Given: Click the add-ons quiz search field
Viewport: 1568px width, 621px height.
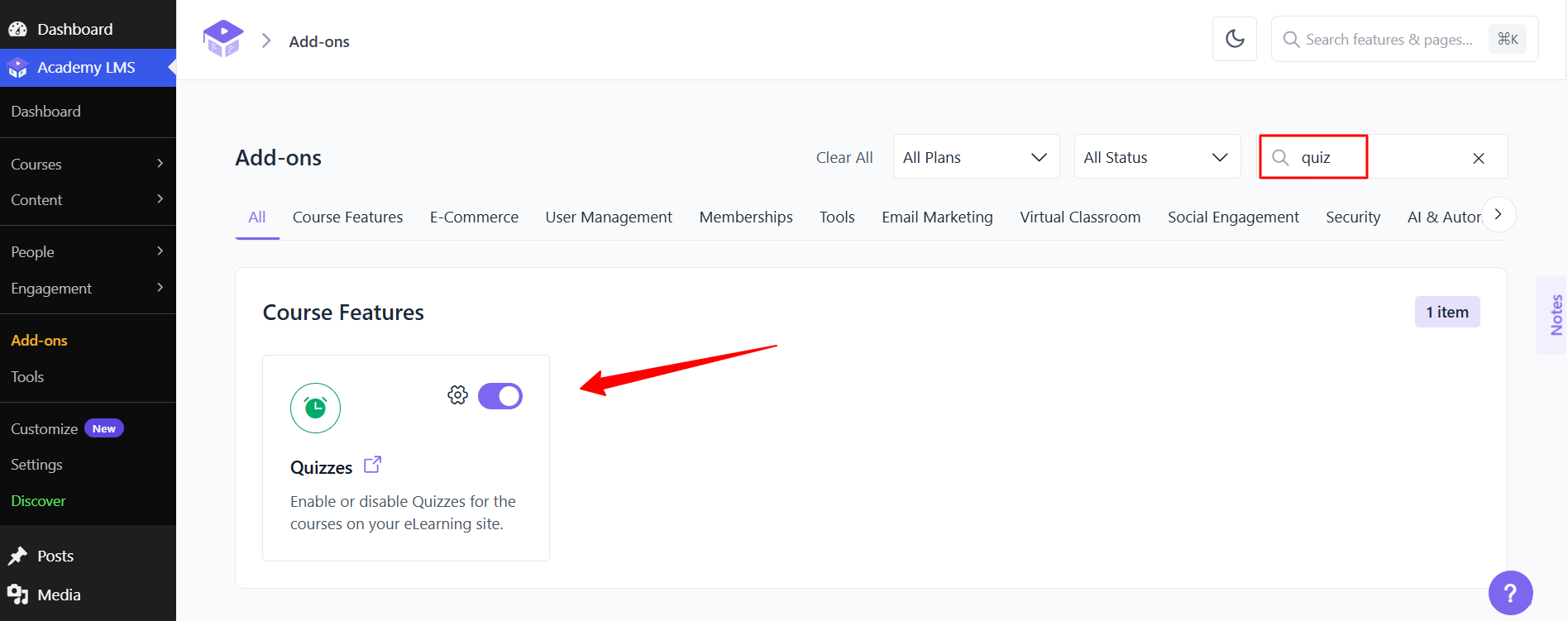Looking at the screenshot, I should 1383,156.
